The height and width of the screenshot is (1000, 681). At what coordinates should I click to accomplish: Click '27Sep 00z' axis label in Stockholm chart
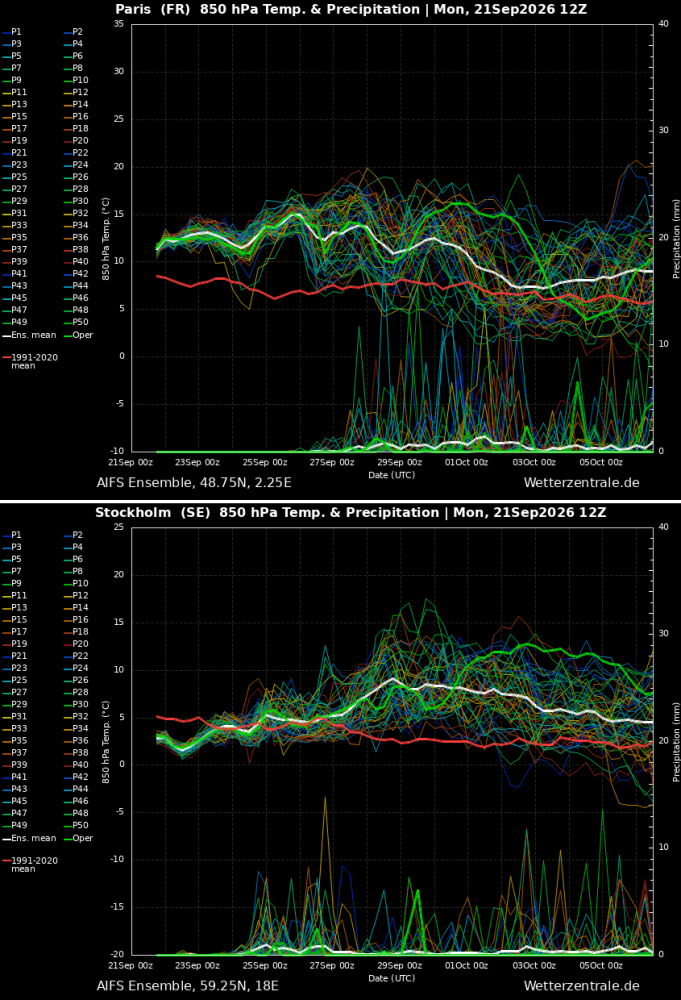pyautogui.click(x=332, y=966)
